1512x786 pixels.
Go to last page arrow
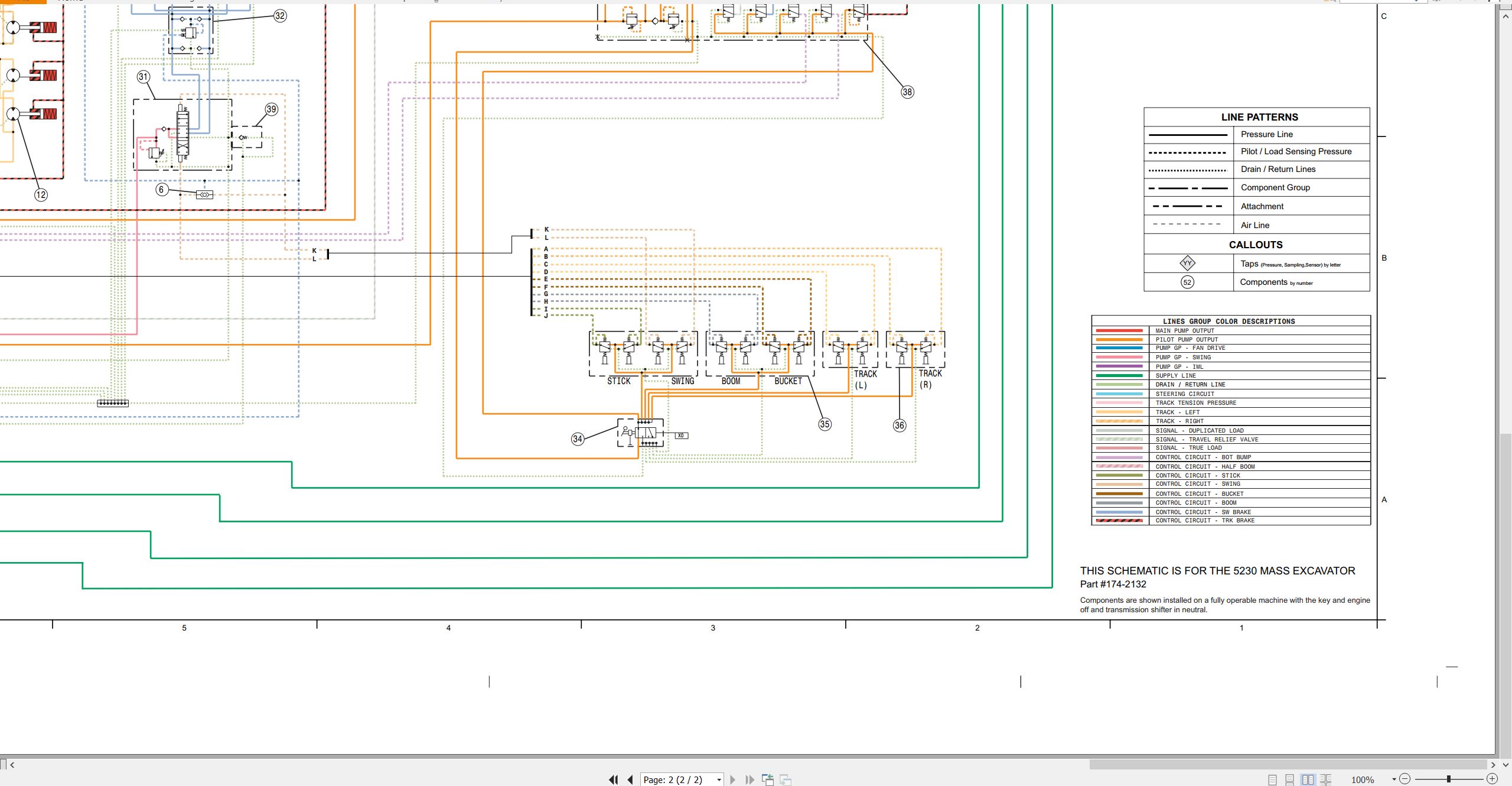[x=750, y=779]
